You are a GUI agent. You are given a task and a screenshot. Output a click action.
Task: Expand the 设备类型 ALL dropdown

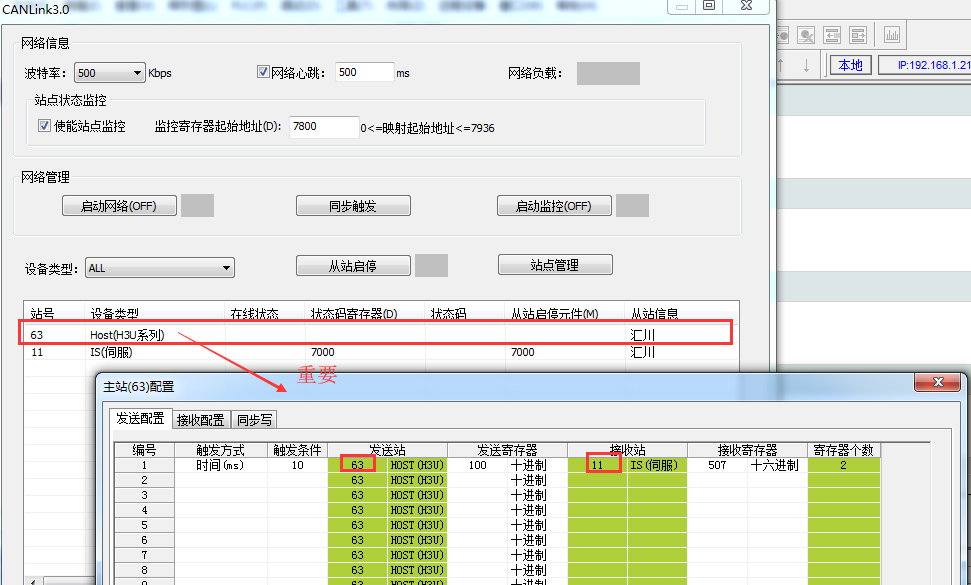coord(226,267)
